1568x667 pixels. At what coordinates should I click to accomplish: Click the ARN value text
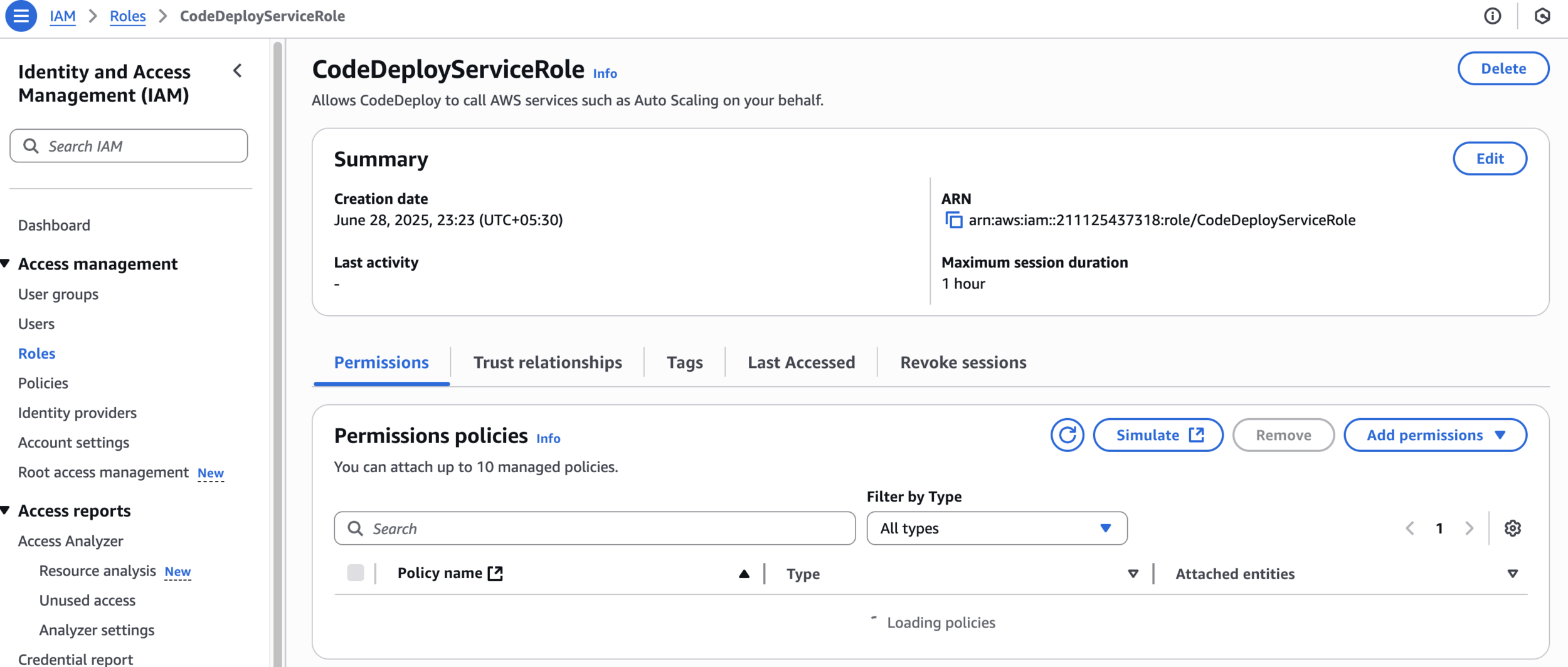(1162, 220)
